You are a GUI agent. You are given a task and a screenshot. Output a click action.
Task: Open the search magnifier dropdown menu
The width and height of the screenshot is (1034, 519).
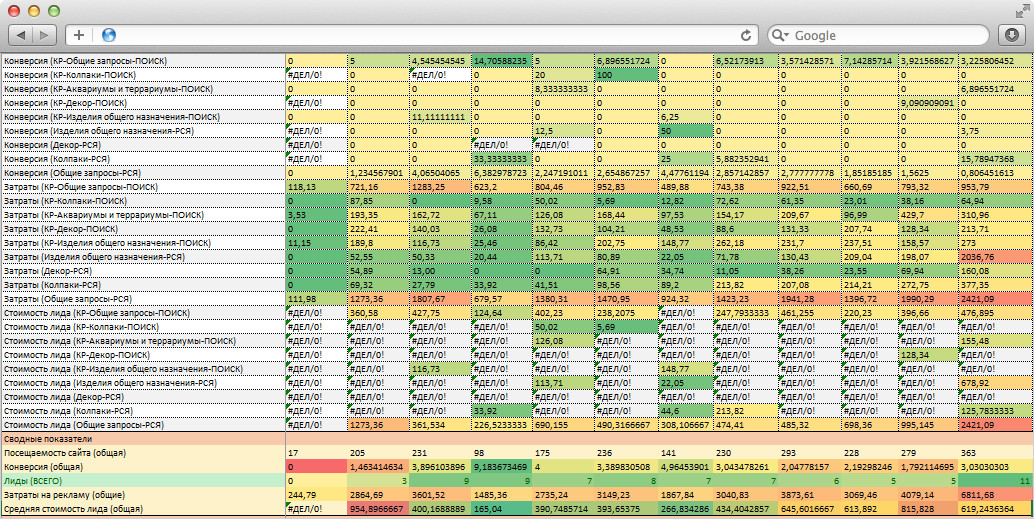click(x=784, y=35)
